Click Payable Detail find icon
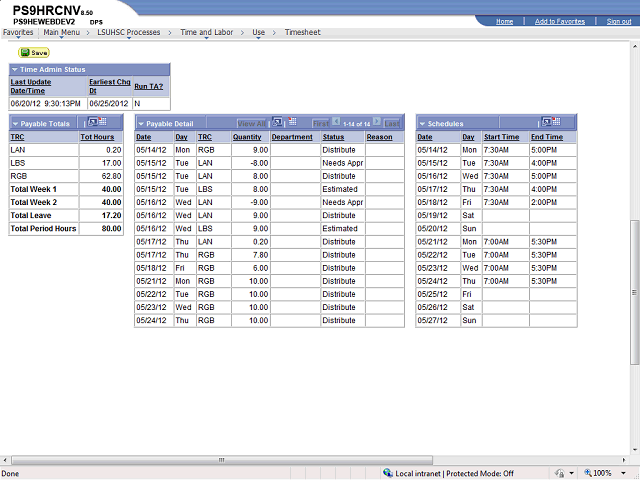The height and width of the screenshot is (480, 640). pyautogui.click(x=275, y=123)
